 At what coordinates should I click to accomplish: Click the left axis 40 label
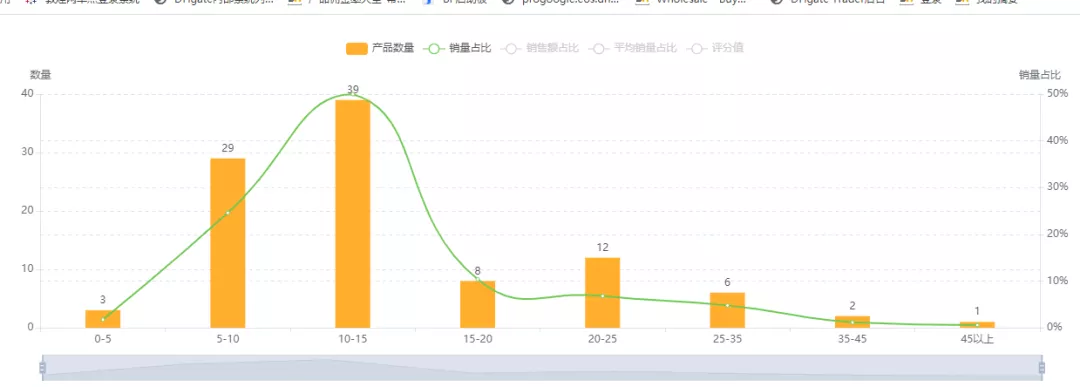click(28, 94)
